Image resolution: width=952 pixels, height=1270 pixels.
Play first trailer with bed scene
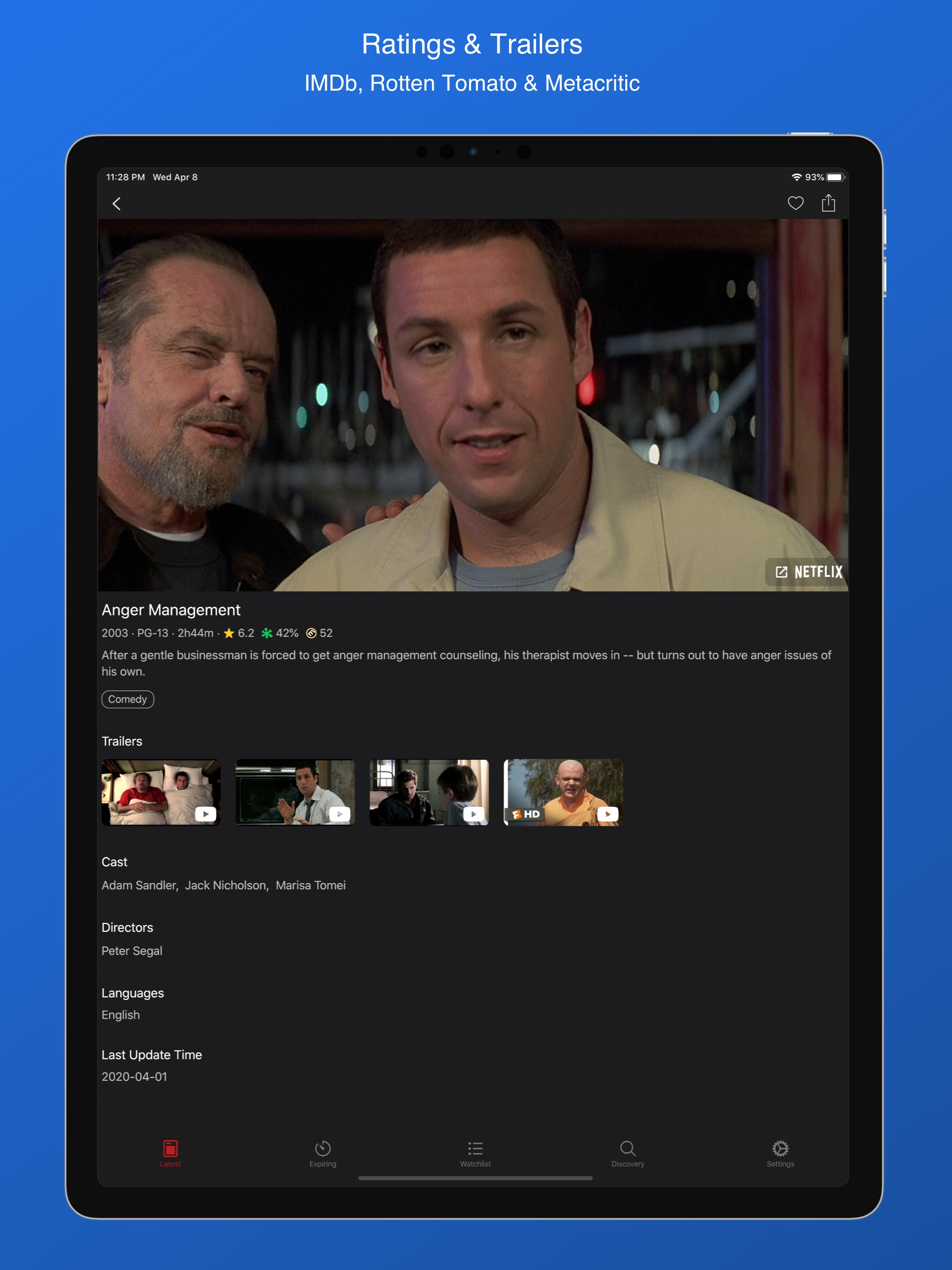161,792
